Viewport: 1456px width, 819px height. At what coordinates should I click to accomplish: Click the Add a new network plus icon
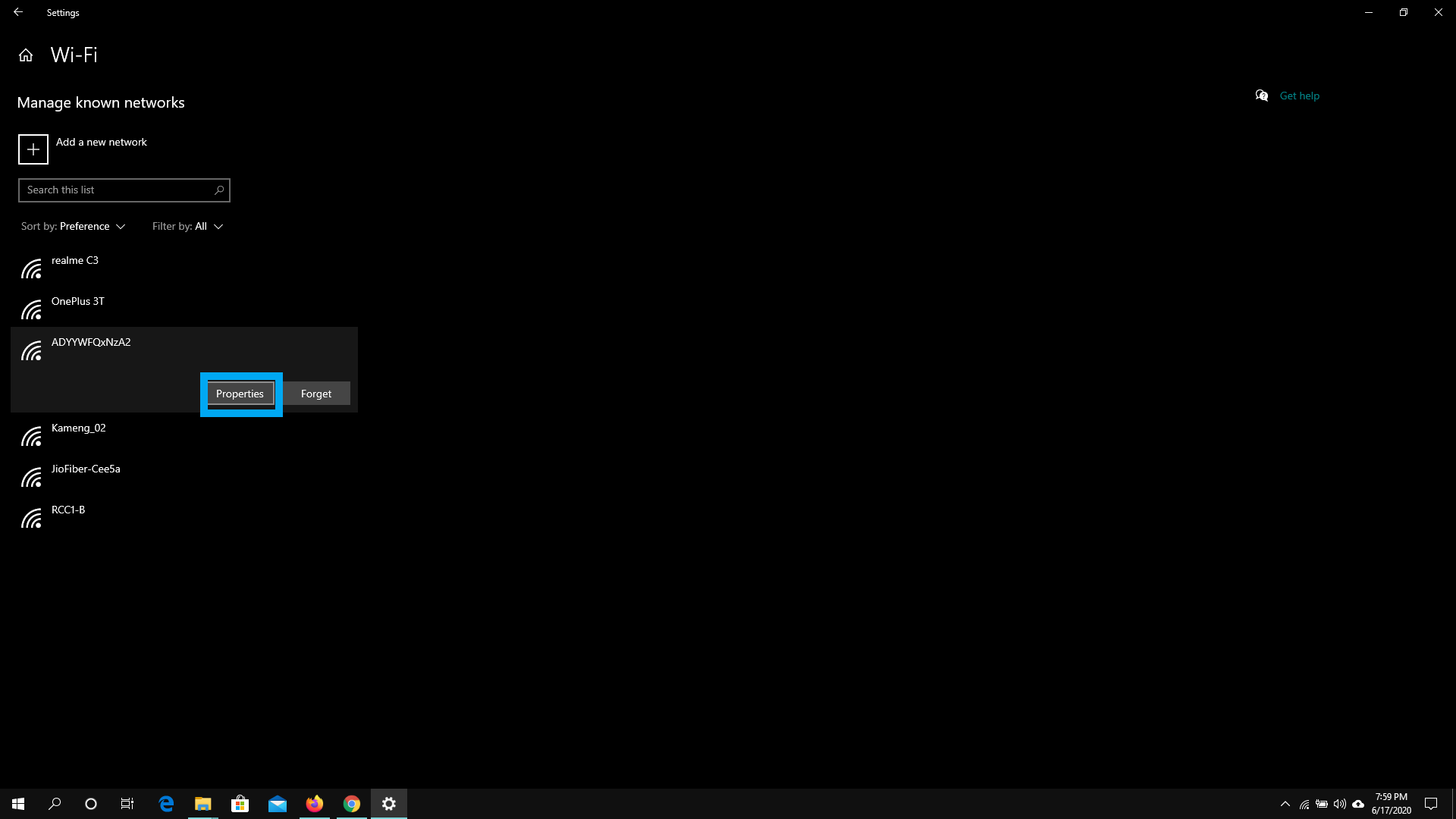[x=32, y=149]
